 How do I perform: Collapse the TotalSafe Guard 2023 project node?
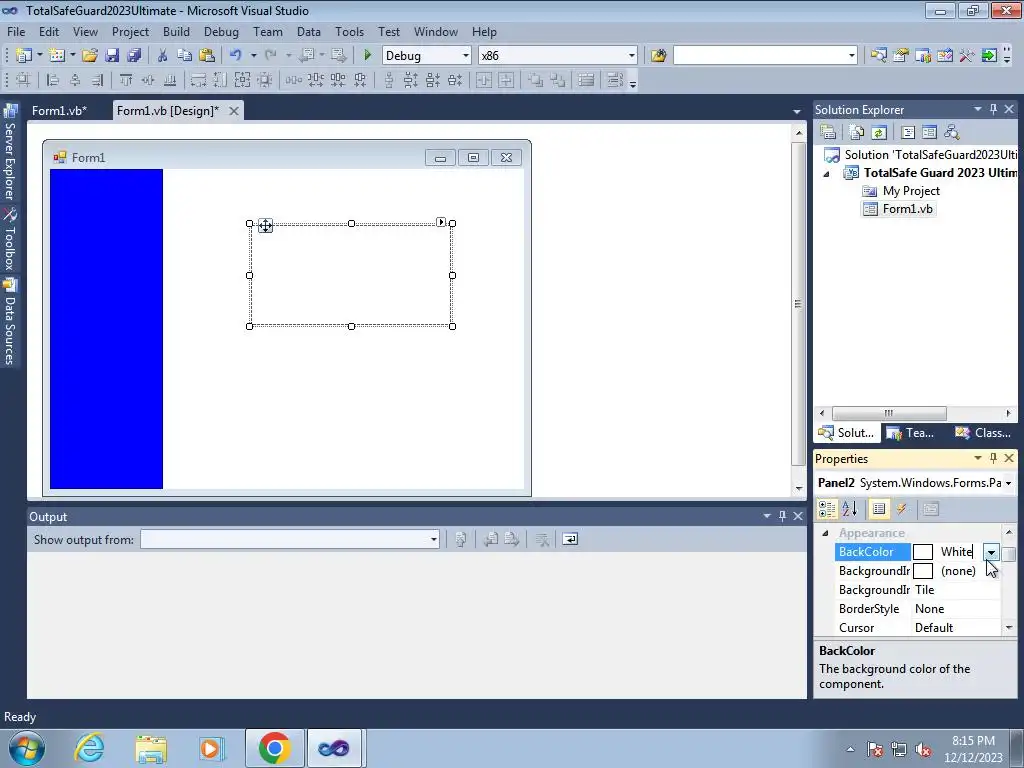[826, 174]
